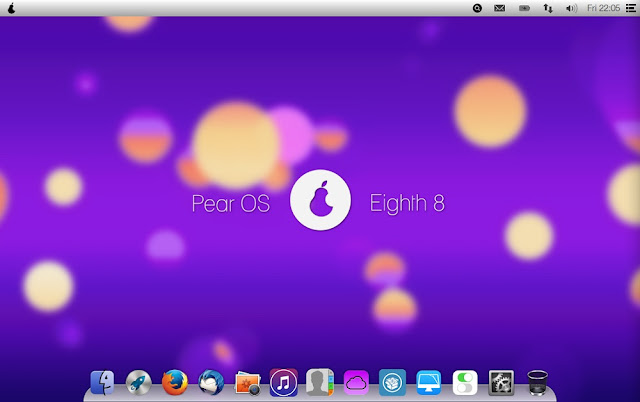
Task: Open the pear logo menu in top bar
Action: (x=11, y=8)
